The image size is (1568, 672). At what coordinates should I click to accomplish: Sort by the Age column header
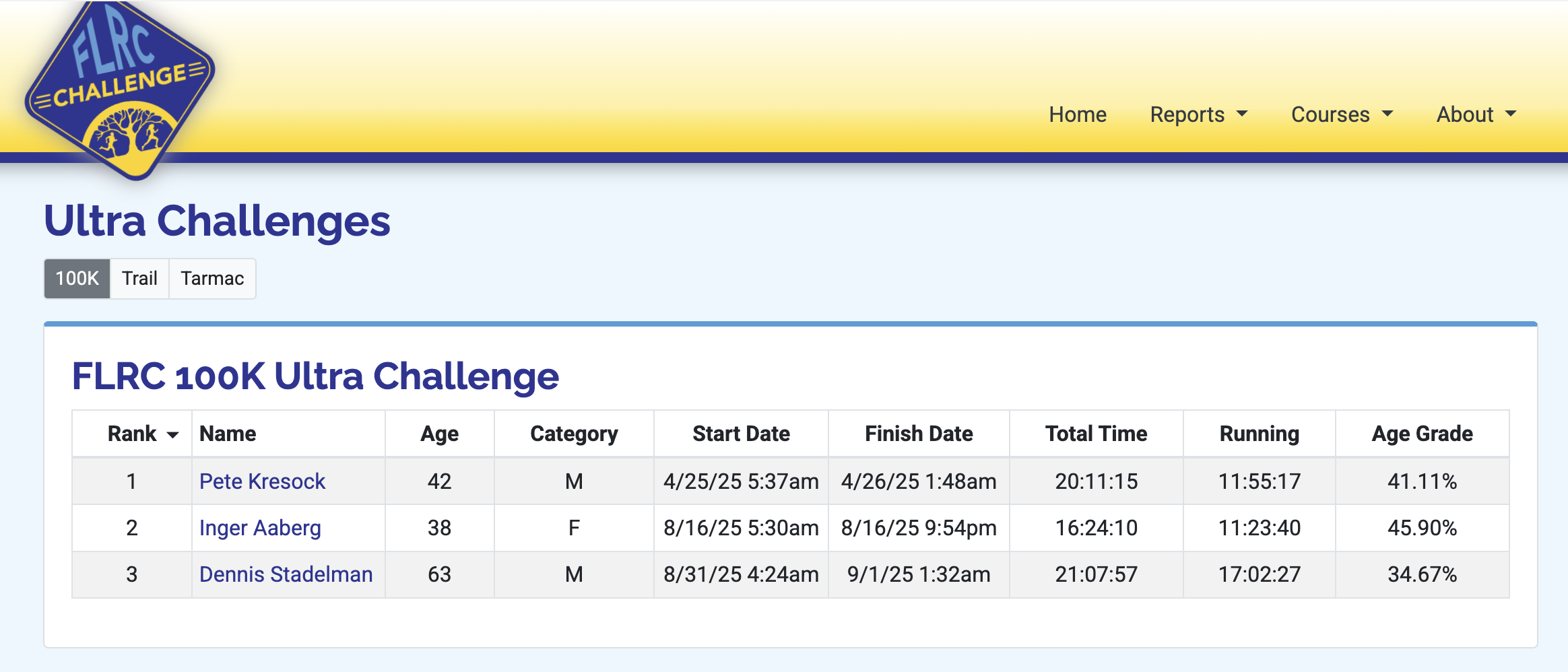click(x=439, y=434)
